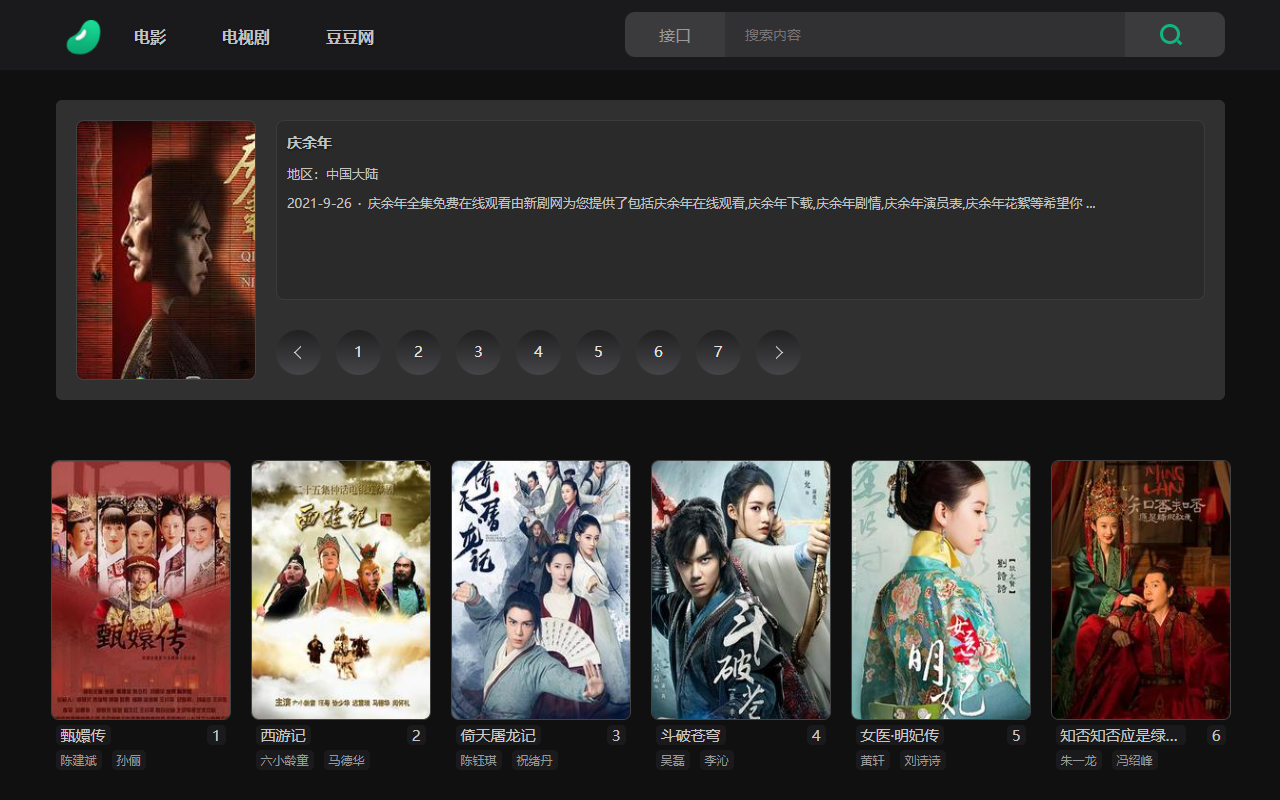
Task: Select the actor tag 刘诗诗
Action: pos(922,760)
